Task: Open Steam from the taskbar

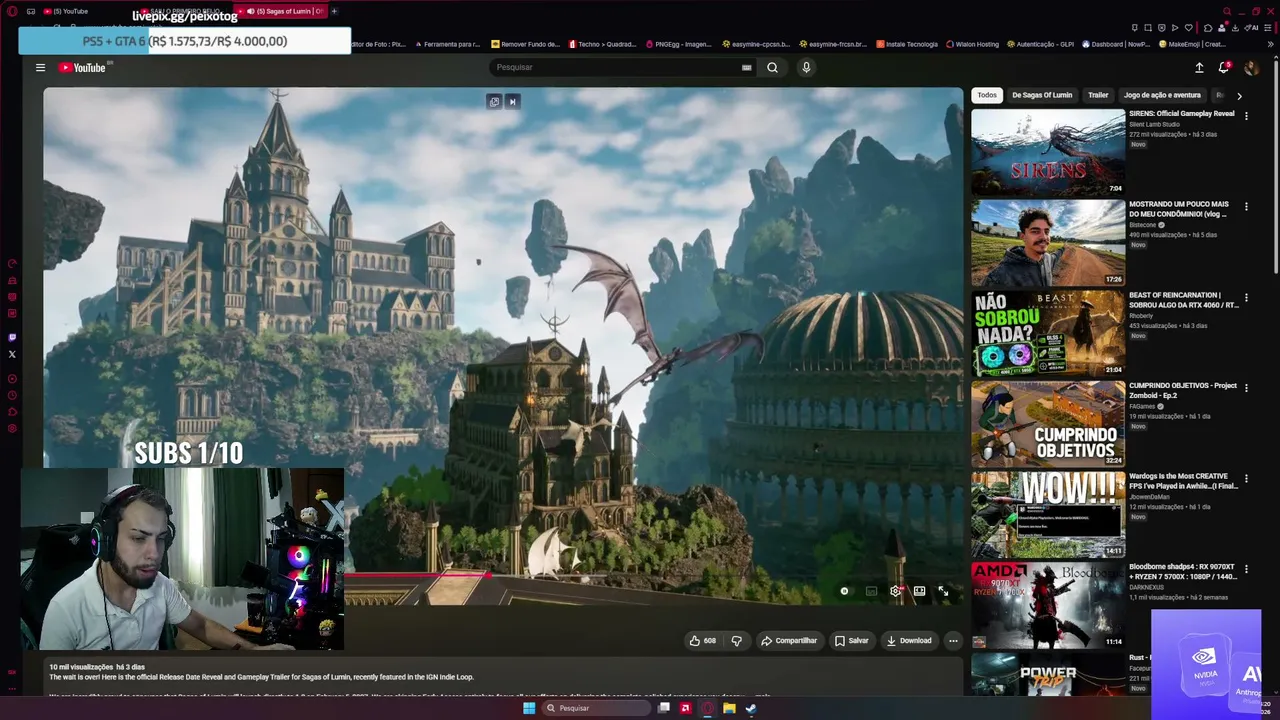Action: tap(751, 708)
